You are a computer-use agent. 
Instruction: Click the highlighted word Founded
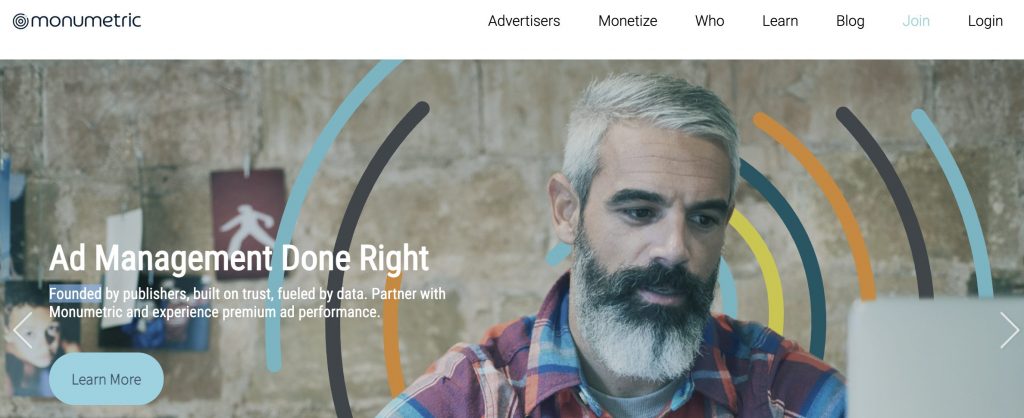[x=75, y=294]
